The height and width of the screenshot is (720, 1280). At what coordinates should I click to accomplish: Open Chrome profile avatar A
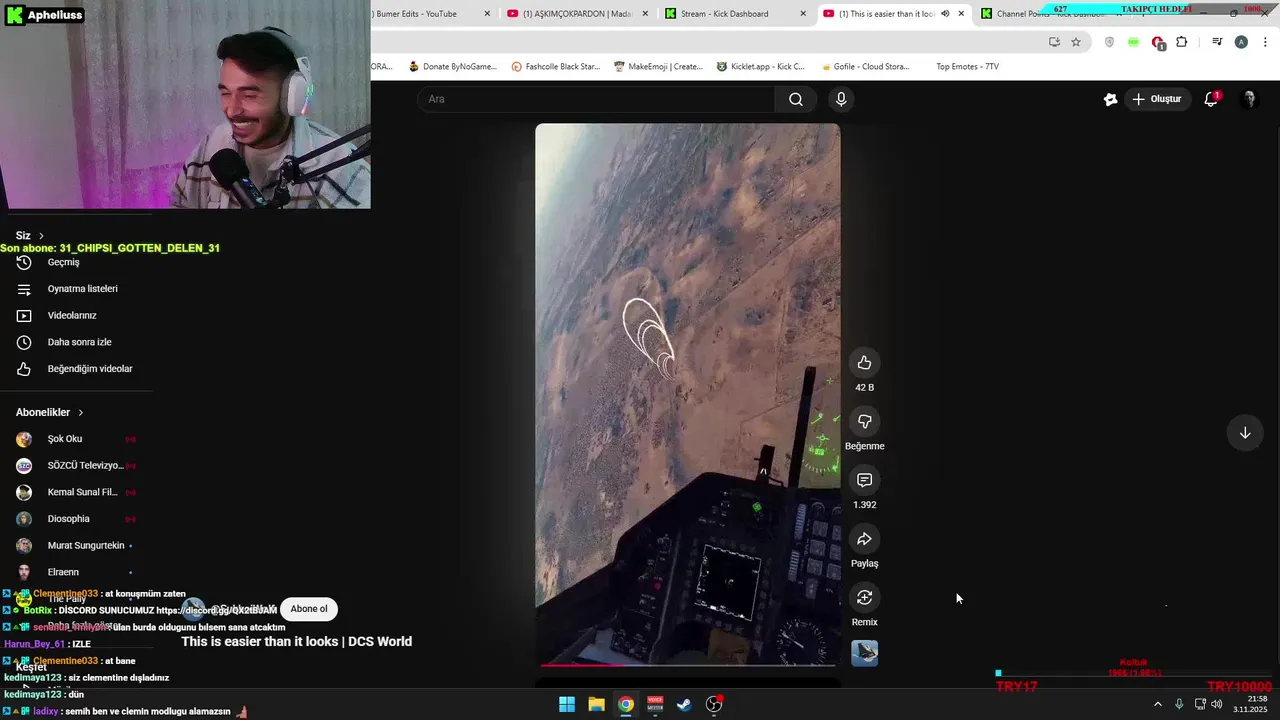(x=1241, y=42)
